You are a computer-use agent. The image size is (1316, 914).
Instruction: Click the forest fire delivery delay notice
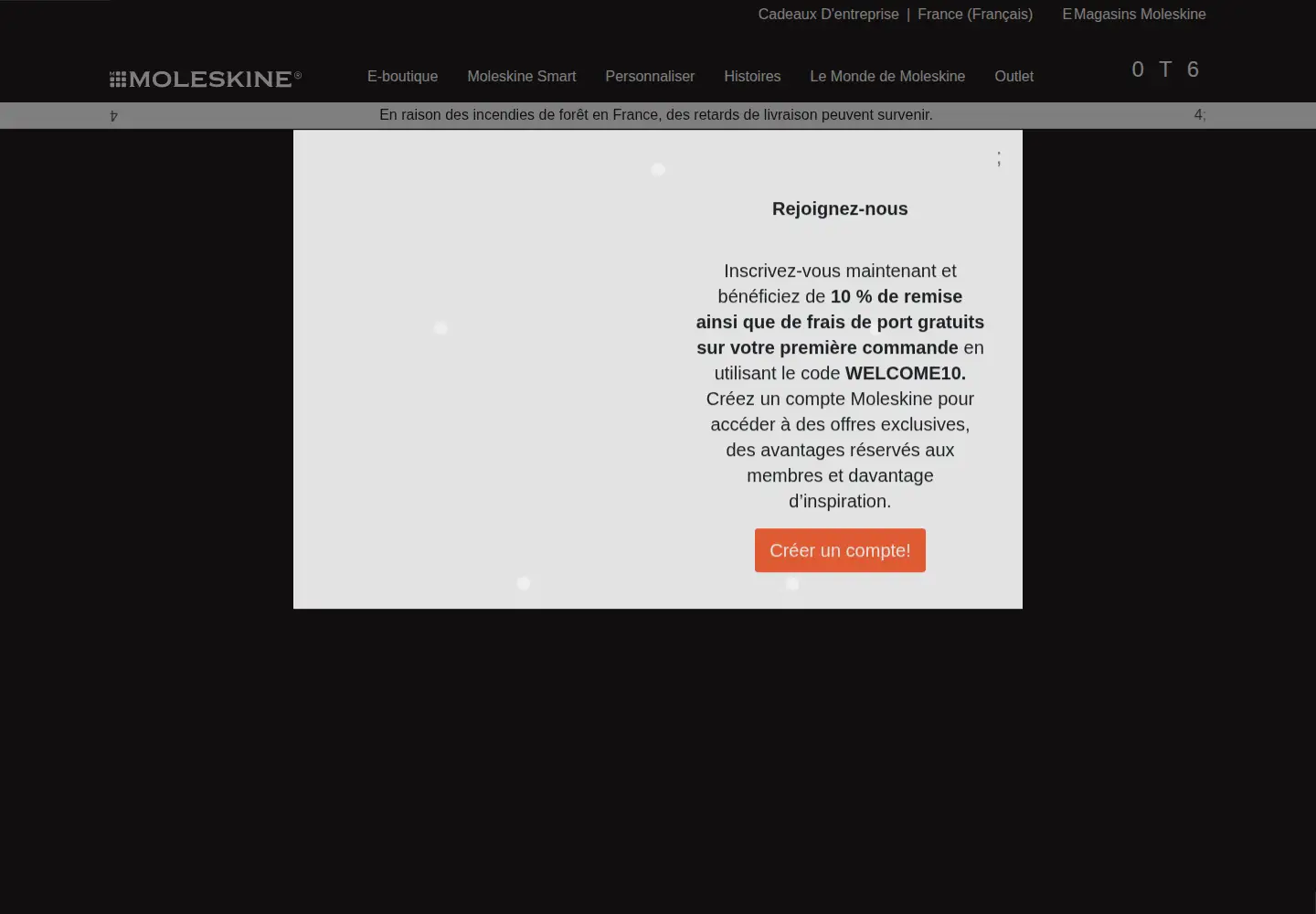click(x=656, y=115)
